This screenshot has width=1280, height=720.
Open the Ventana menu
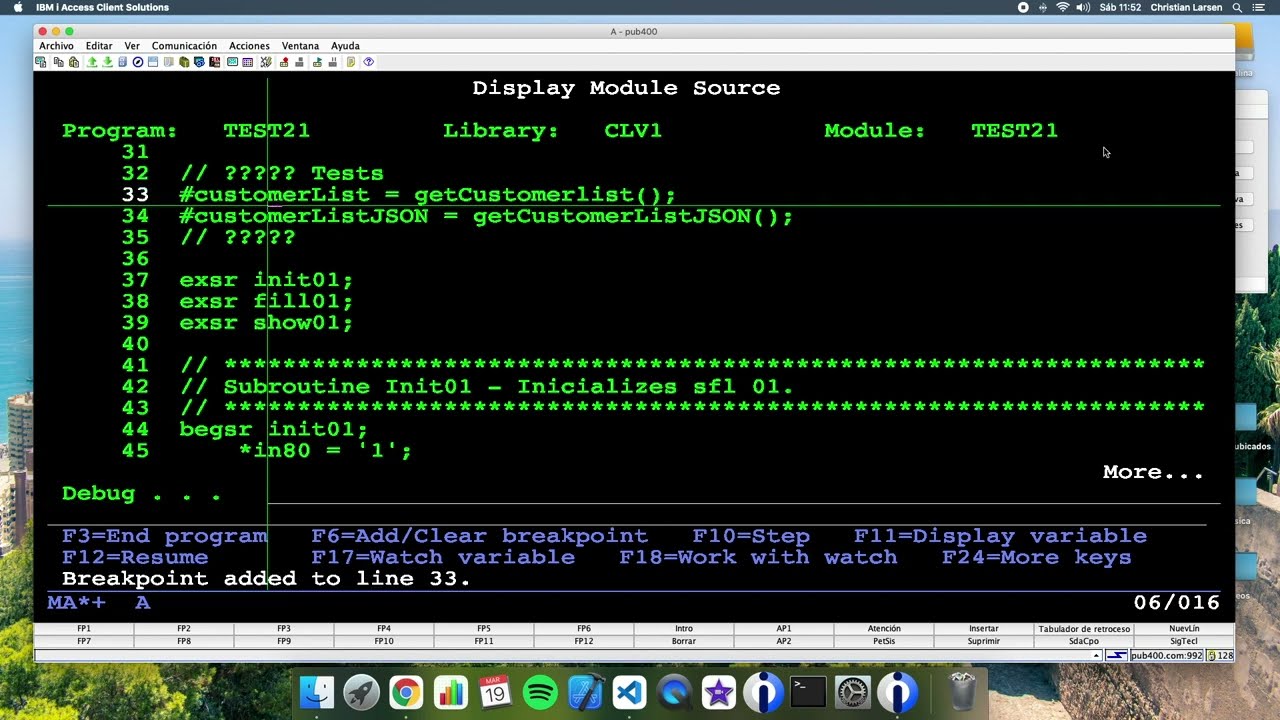coord(300,46)
